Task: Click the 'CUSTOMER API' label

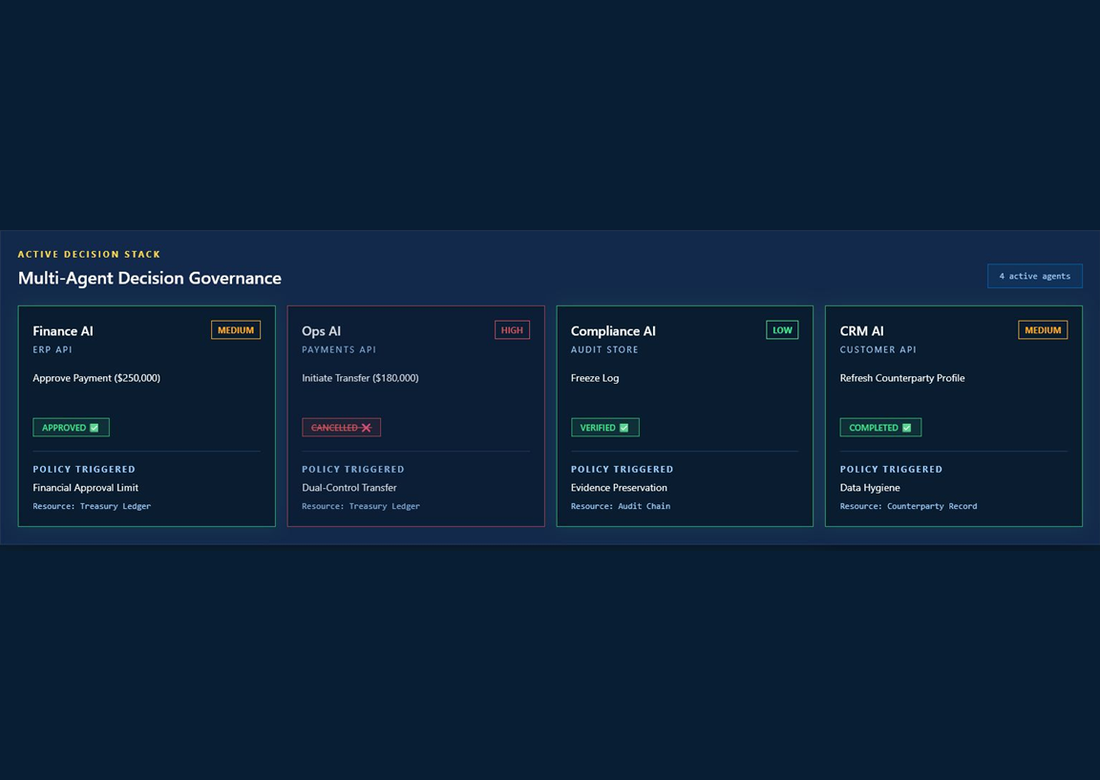Action: click(878, 349)
